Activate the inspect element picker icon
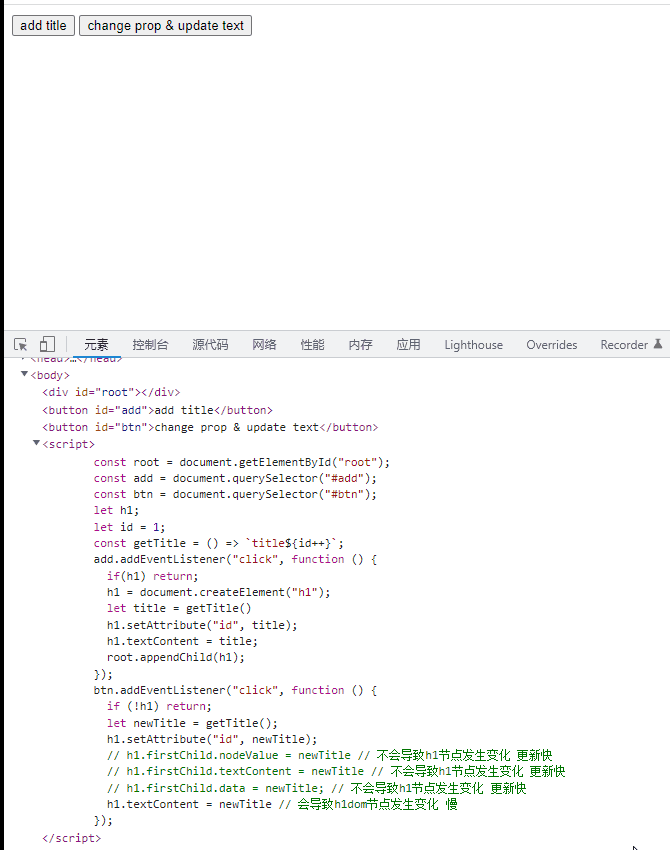Screen dimensions: 670x850 pyautogui.click(x=21, y=344)
